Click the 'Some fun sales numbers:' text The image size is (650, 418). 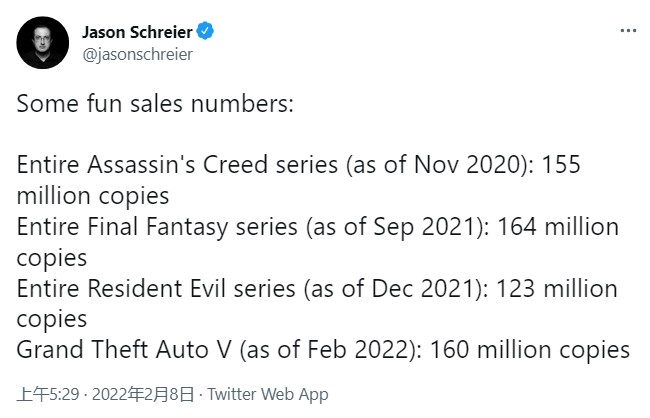tap(154, 104)
